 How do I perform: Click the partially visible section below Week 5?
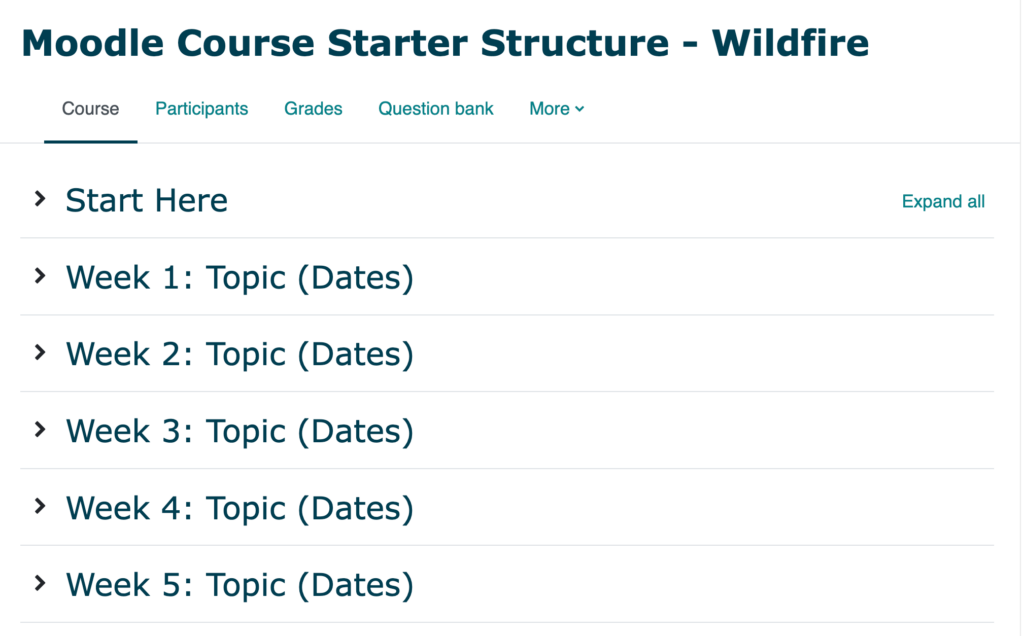pos(240,632)
